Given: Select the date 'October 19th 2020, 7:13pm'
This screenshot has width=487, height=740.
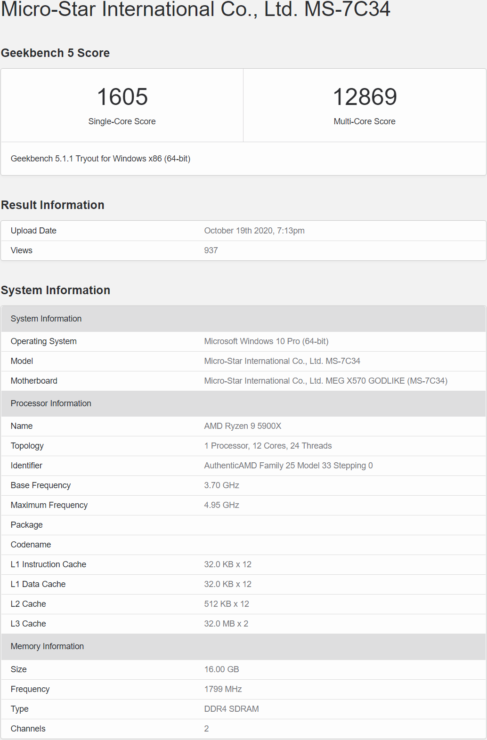Looking at the screenshot, I should [254, 231].
